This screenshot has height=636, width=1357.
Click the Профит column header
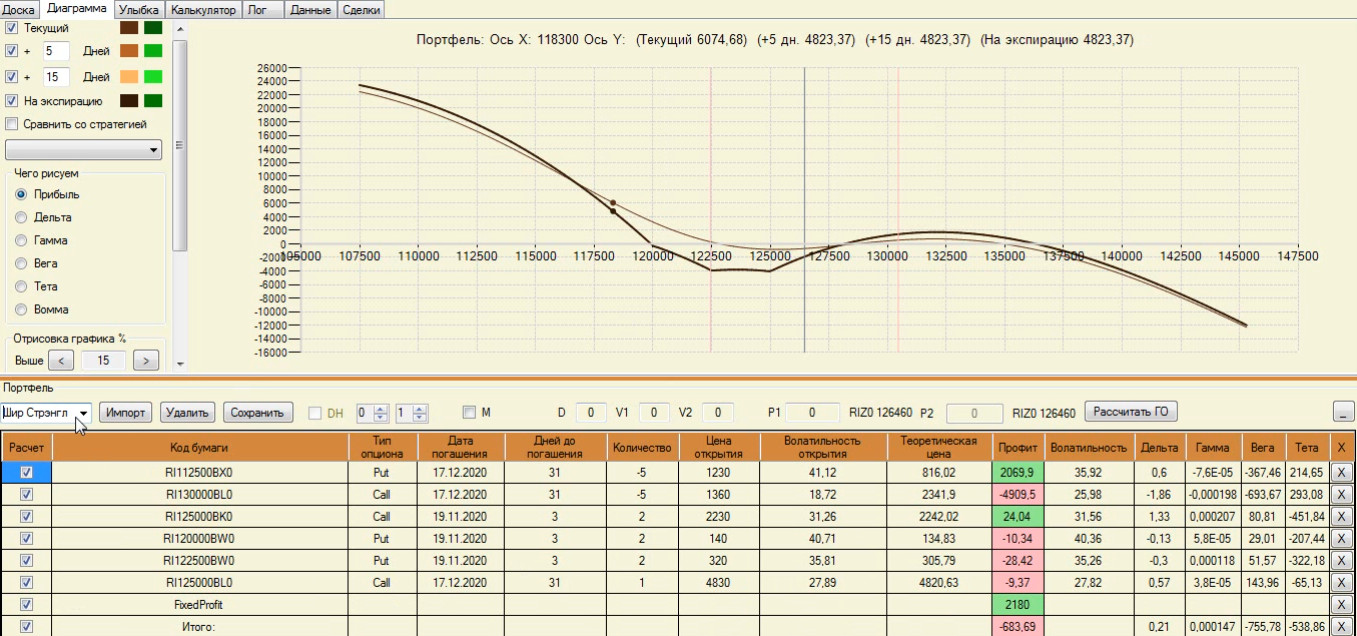[1017, 447]
